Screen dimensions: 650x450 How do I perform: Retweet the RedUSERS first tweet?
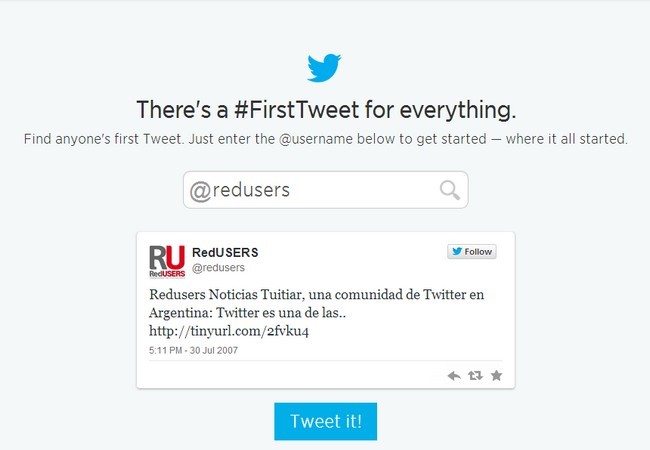click(475, 376)
